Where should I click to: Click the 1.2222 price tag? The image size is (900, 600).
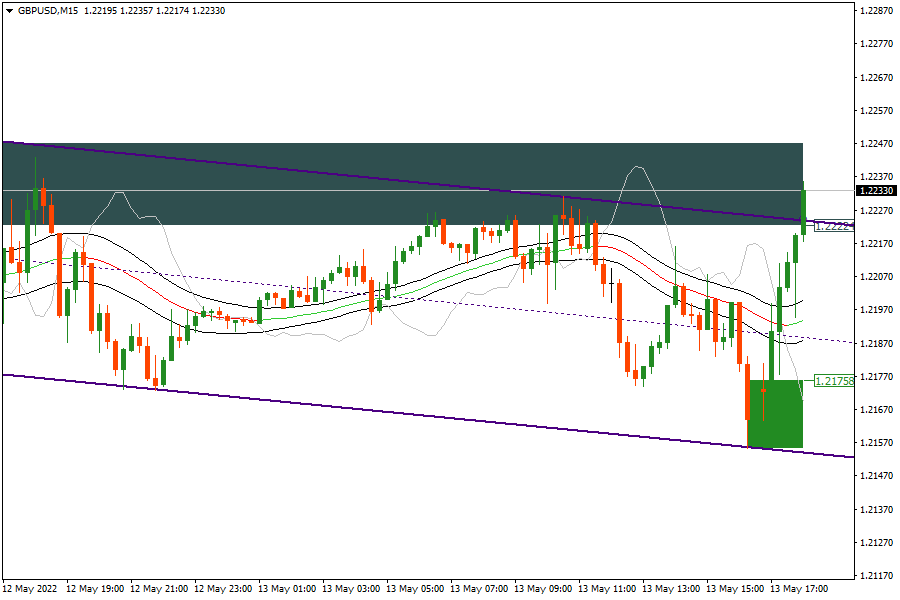tap(832, 226)
